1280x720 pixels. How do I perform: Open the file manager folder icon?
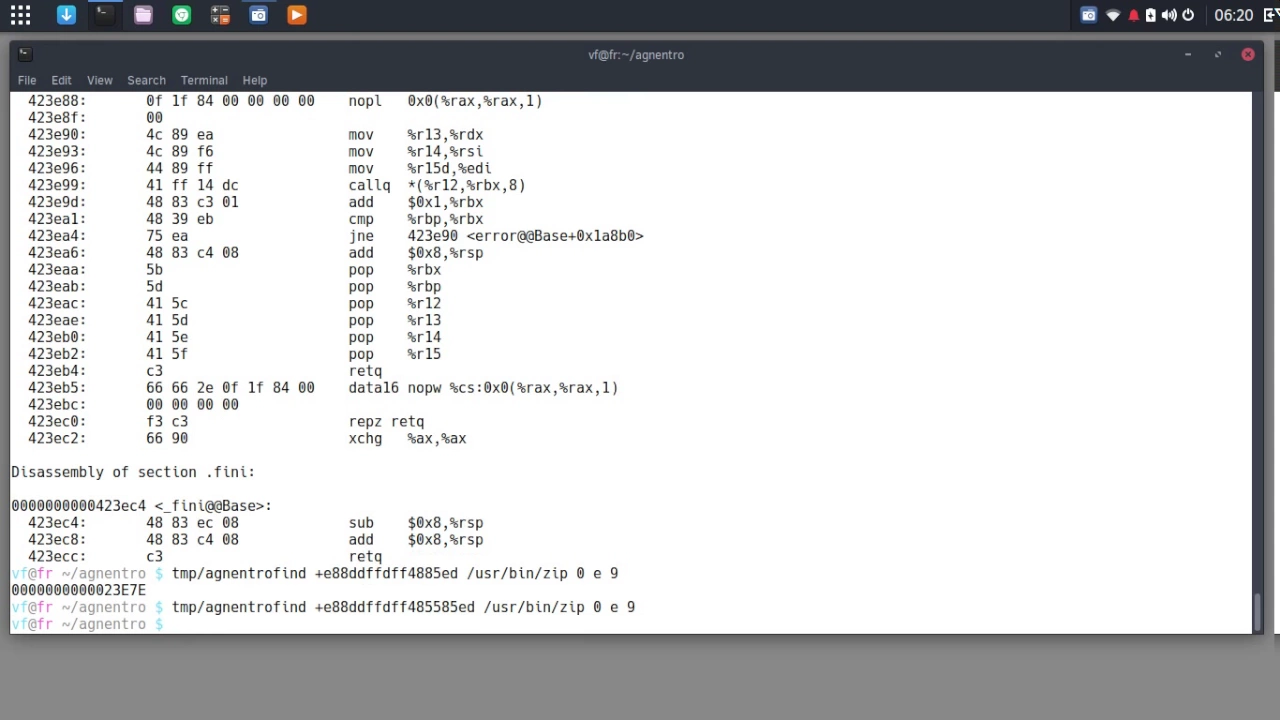[143, 15]
